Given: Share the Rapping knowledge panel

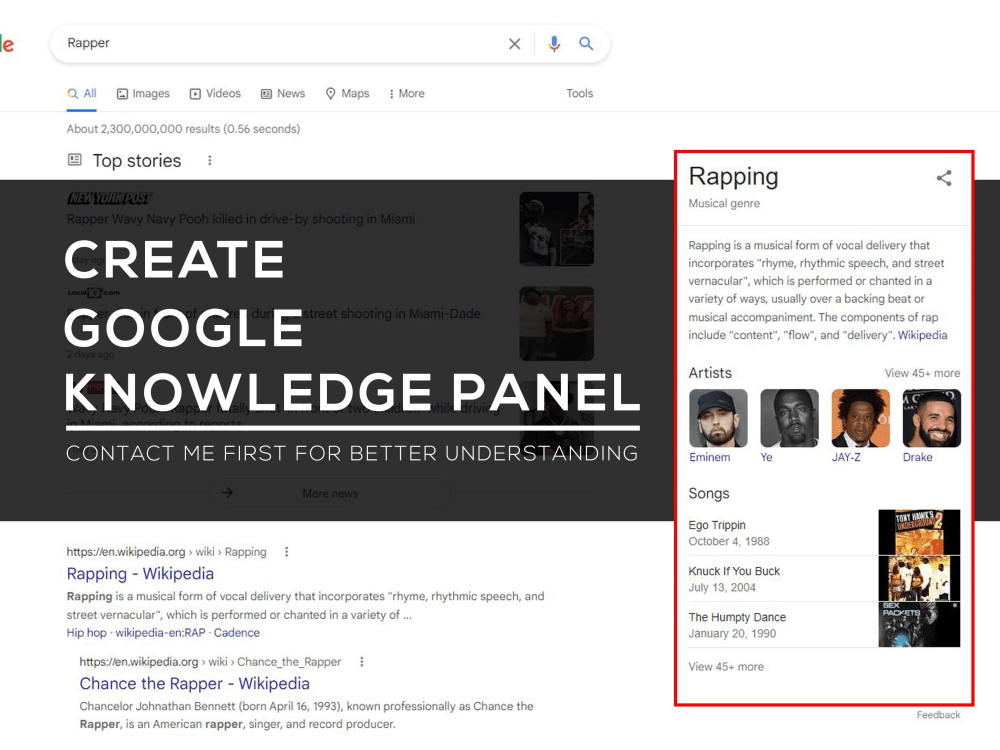Looking at the screenshot, I should 944,178.
